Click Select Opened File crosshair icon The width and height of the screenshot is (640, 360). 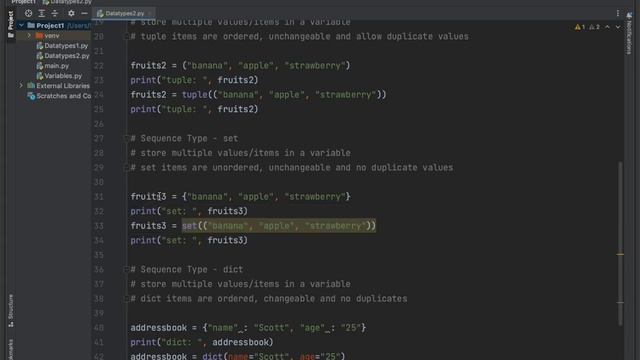click(x=28, y=13)
